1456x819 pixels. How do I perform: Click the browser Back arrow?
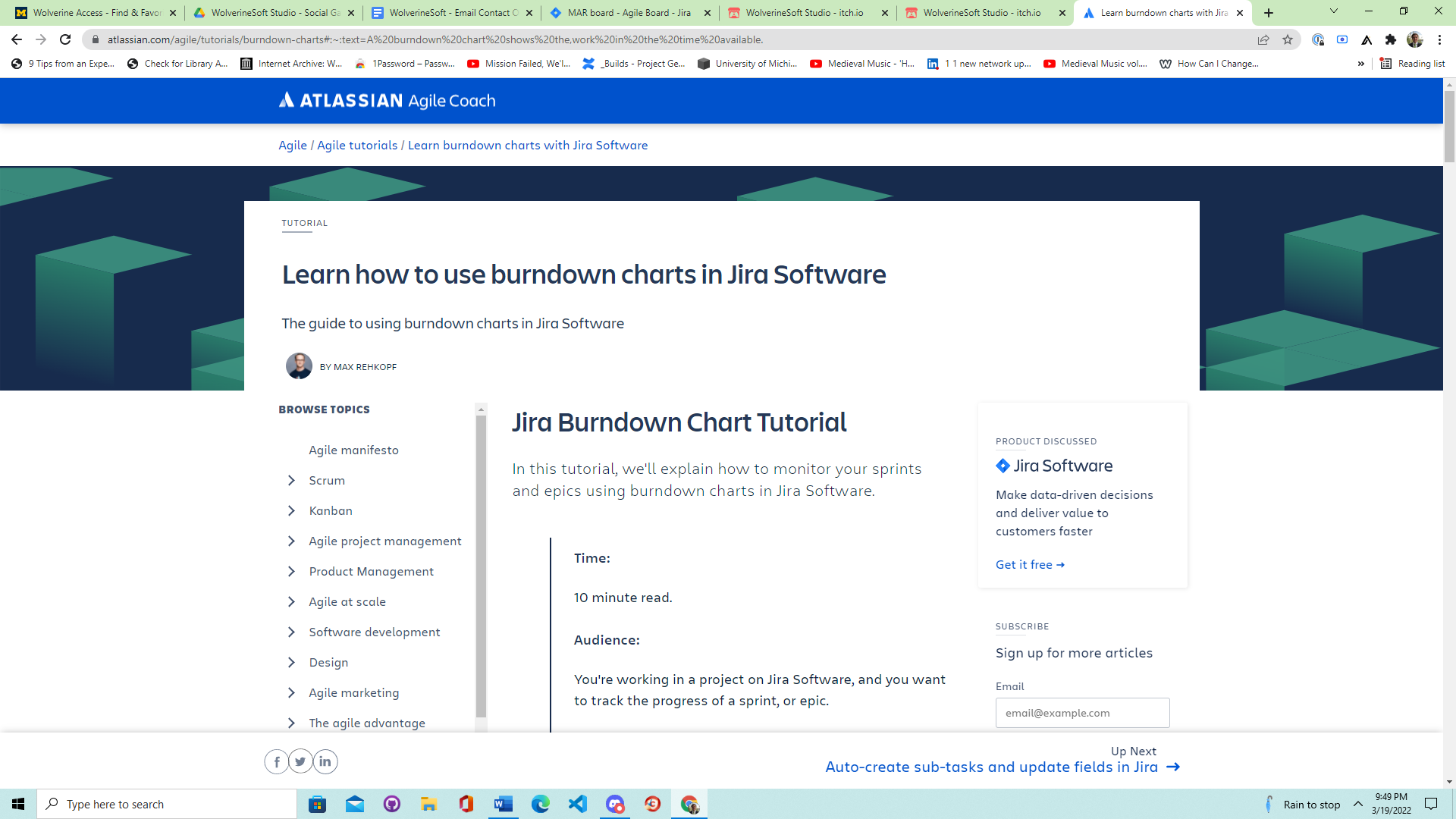[x=17, y=39]
